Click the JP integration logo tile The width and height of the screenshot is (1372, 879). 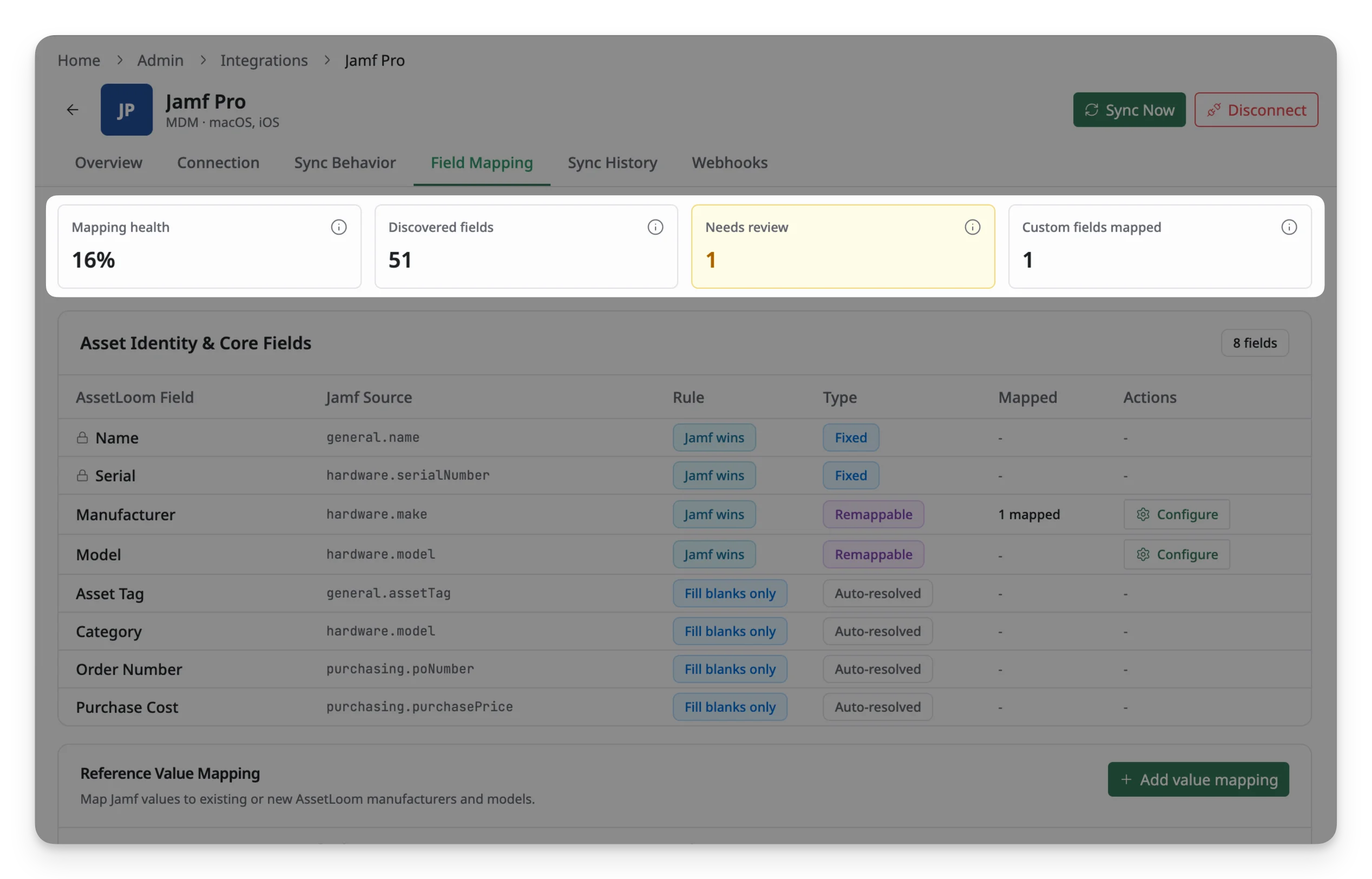pos(126,110)
